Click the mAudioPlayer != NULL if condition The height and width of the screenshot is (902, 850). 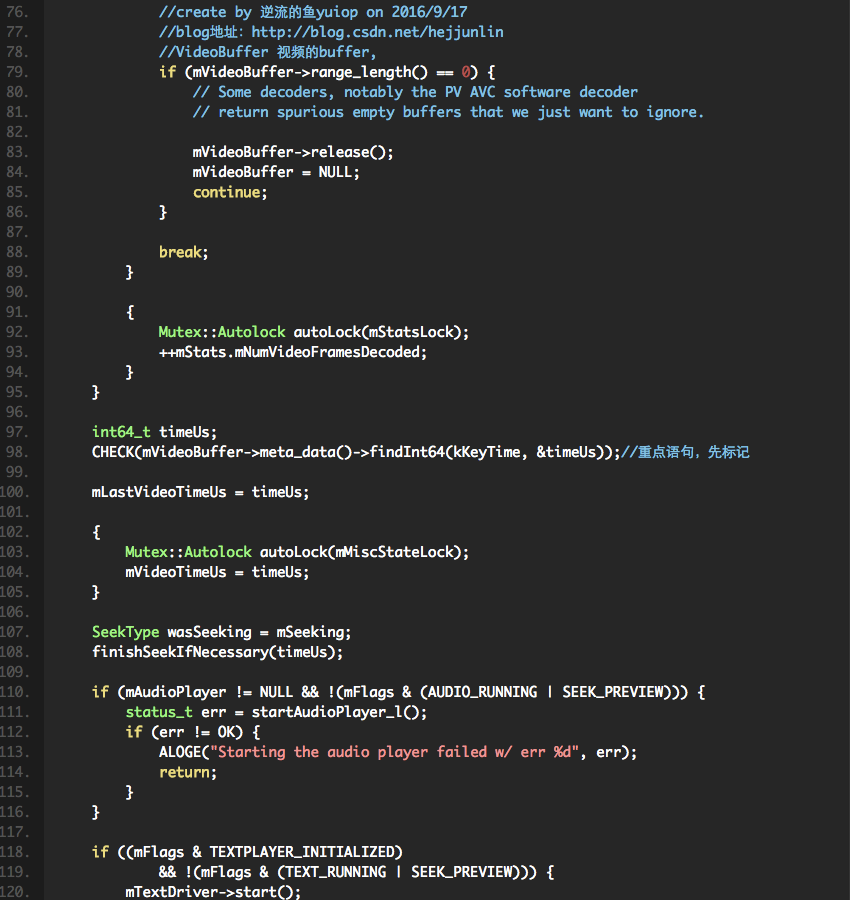[x=399, y=692]
